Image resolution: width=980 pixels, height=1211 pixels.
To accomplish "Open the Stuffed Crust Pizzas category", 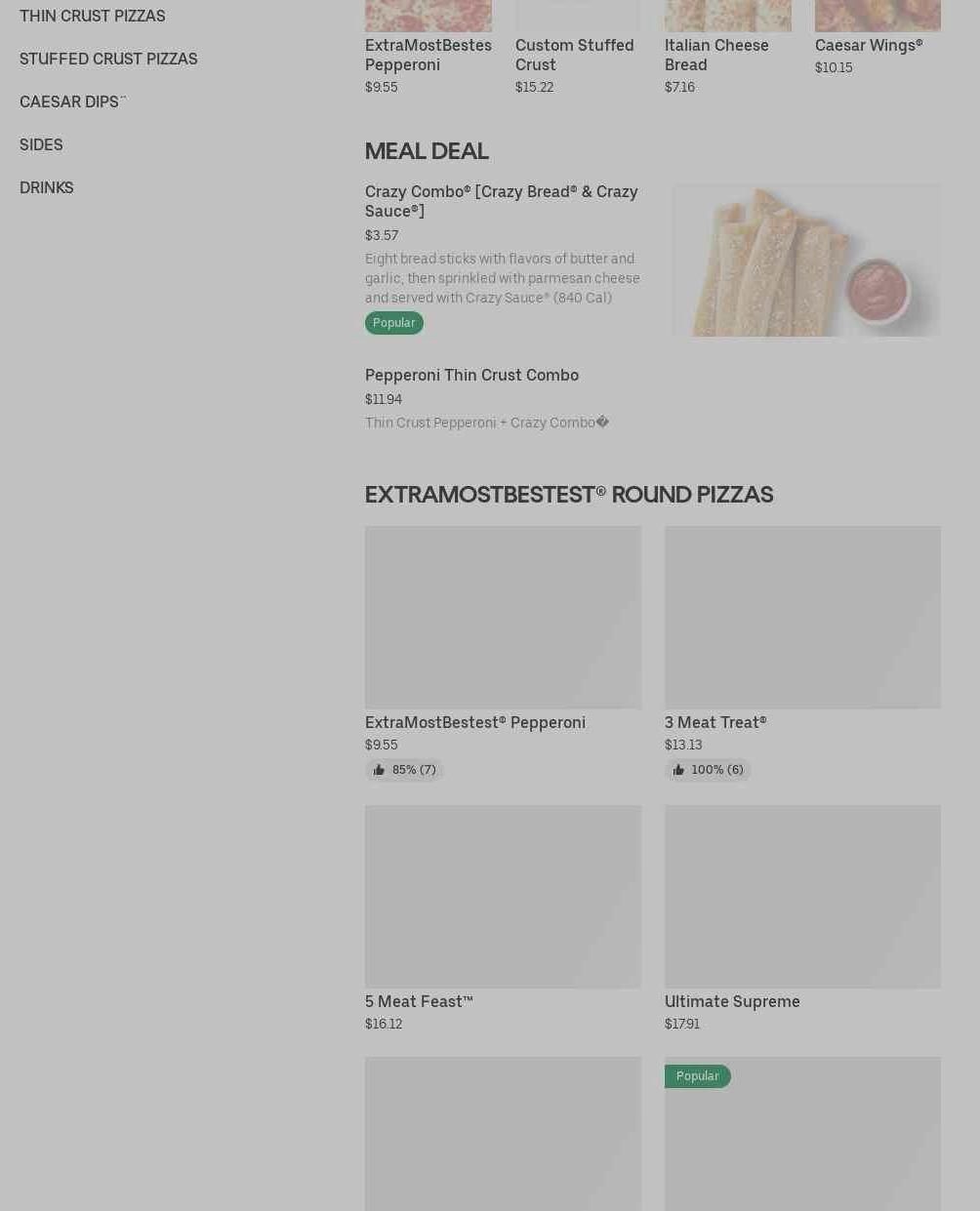I will (108, 59).
